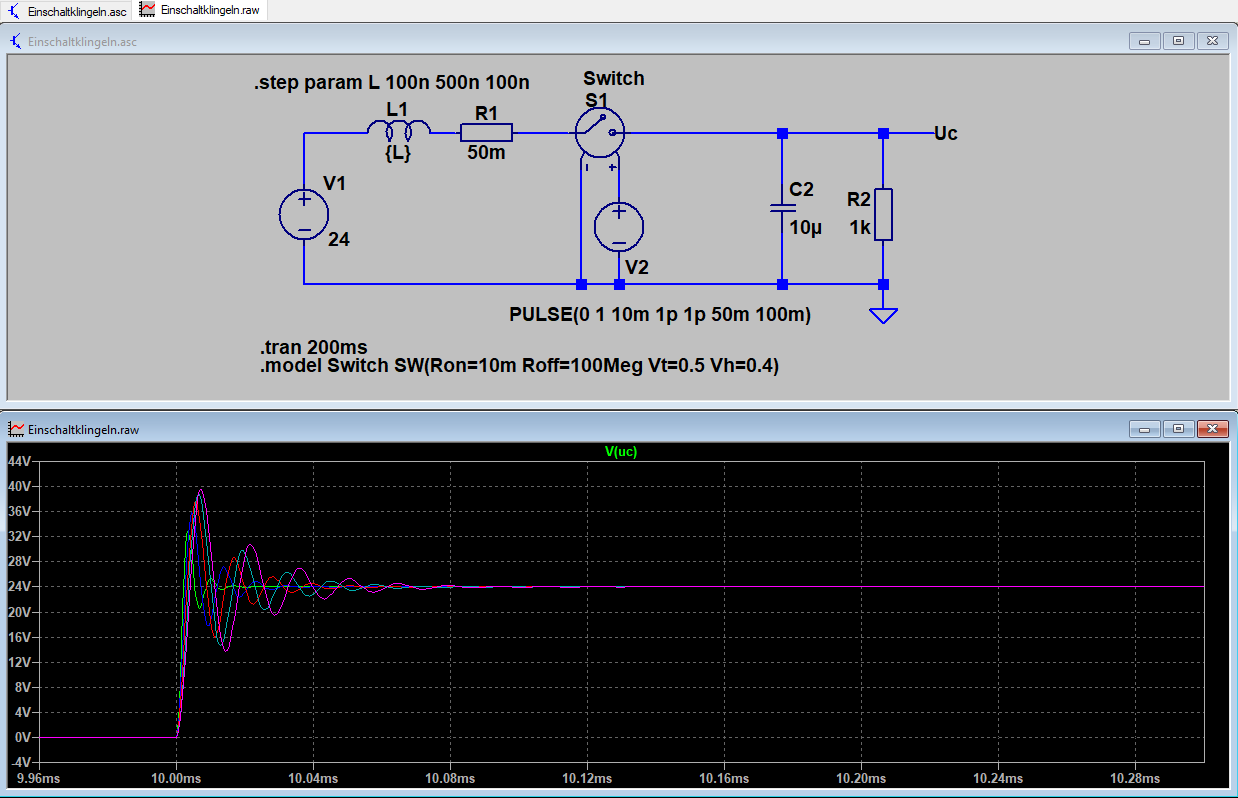The width and height of the screenshot is (1238, 798).
Task: Click the 10.00ms time axis label
Action: coord(176,778)
